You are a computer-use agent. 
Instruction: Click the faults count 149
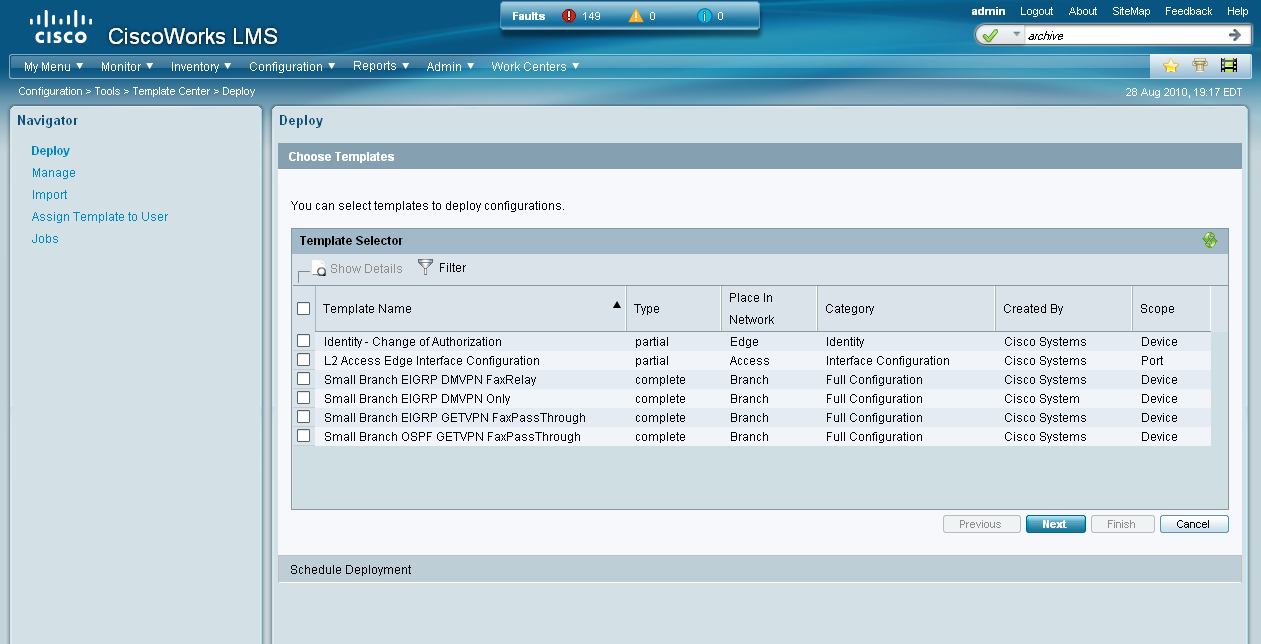[591, 16]
